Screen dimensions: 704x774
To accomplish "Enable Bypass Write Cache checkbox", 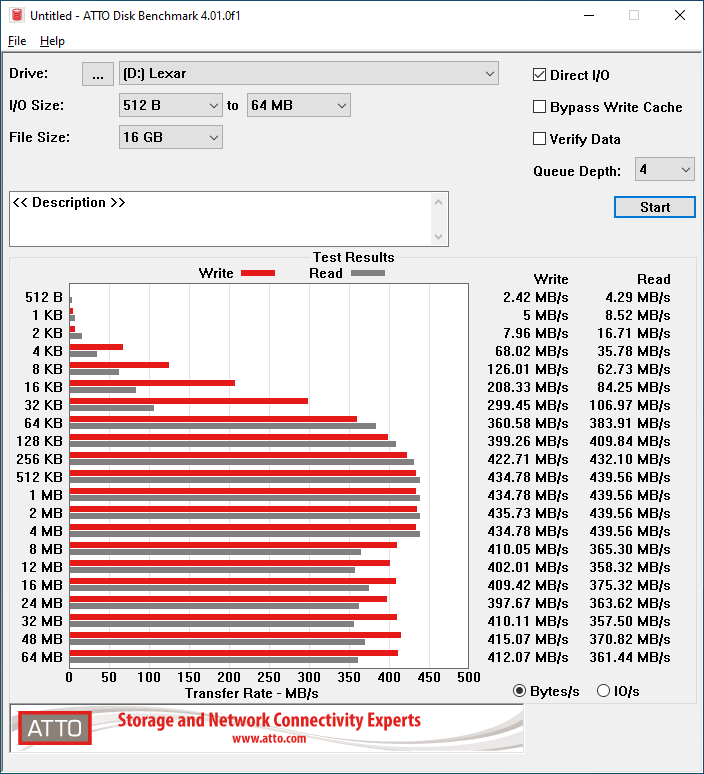I will [x=540, y=107].
